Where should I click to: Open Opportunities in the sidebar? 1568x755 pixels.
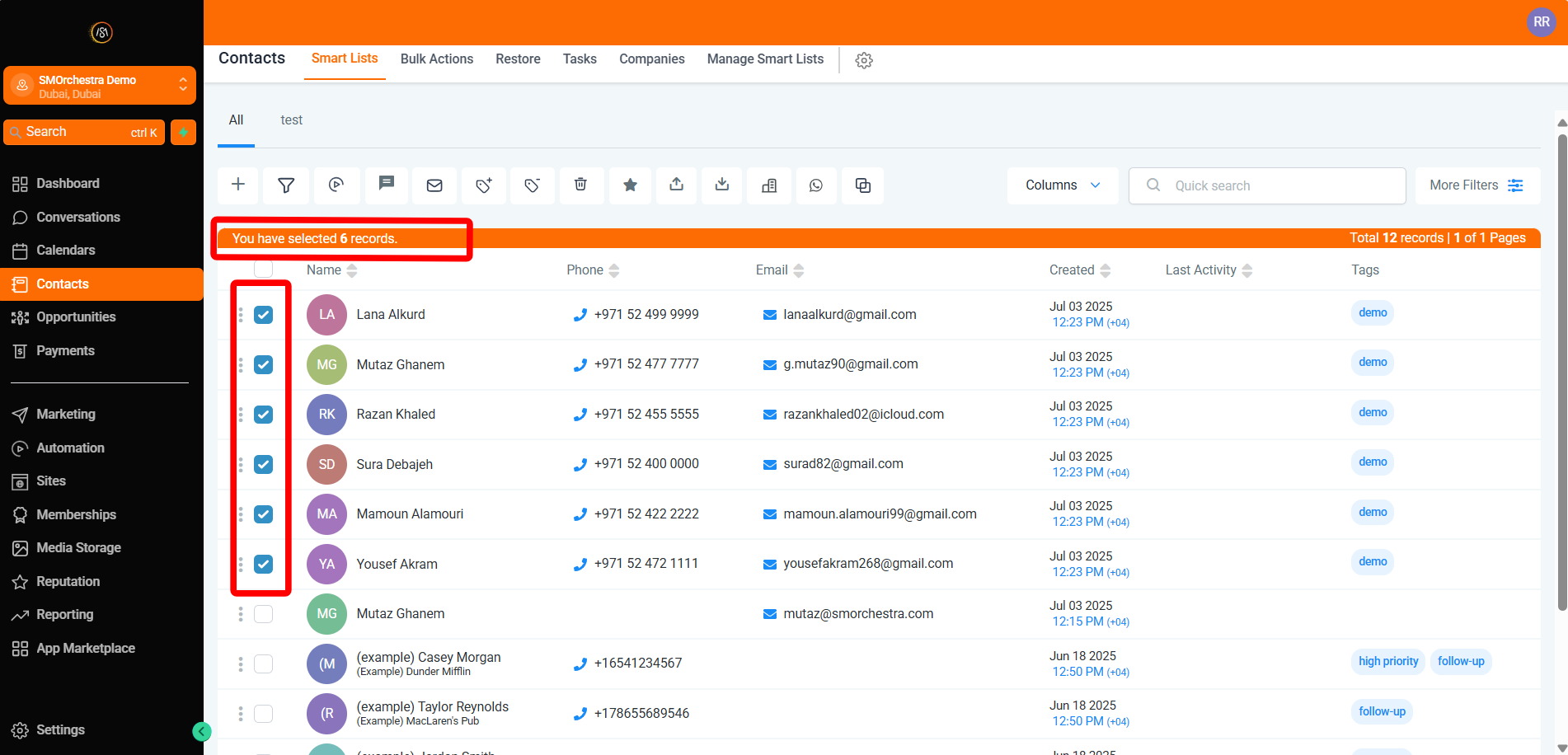tap(76, 317)
